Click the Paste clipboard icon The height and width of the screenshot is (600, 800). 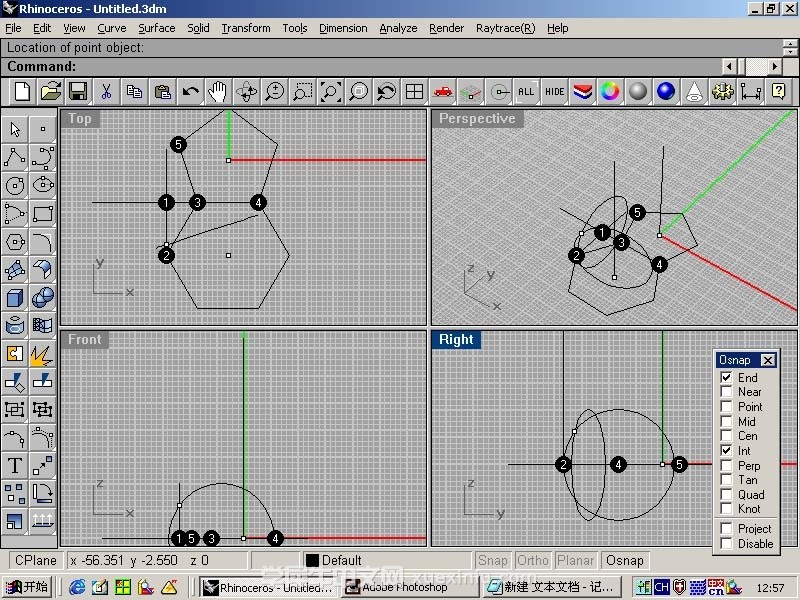point(162,92)
